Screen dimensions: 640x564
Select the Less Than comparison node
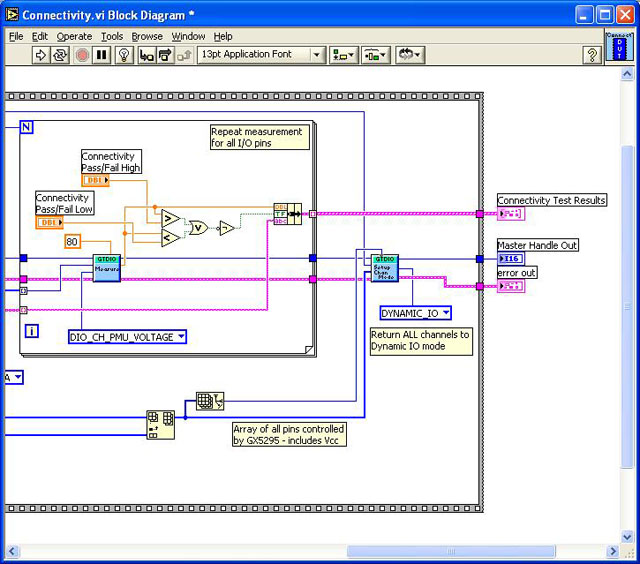tap(171, 238)
